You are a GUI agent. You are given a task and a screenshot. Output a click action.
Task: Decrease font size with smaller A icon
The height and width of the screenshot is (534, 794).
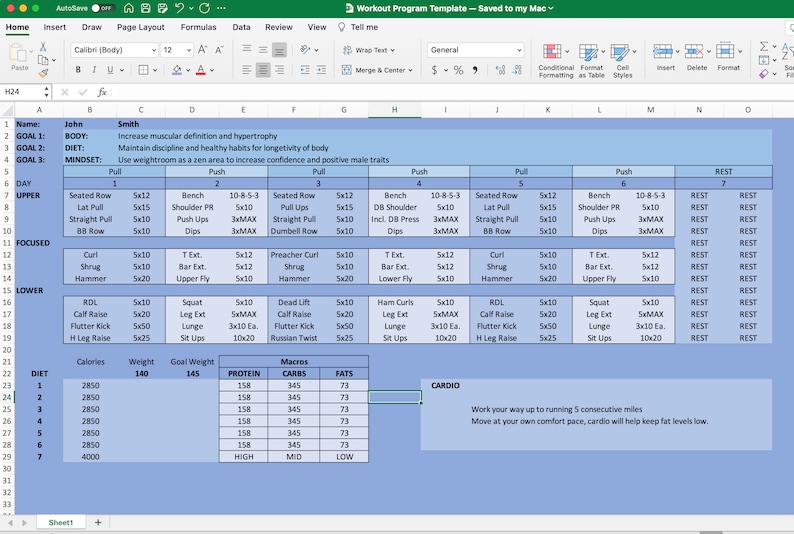click(x=219, y=50)
